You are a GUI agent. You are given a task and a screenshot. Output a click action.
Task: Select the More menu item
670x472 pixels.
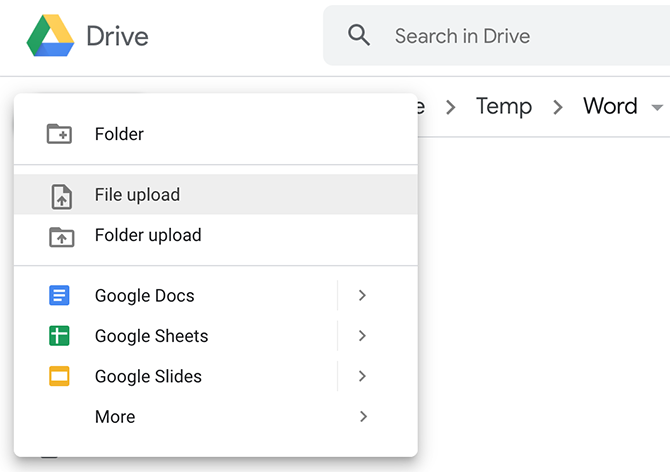(115, 417)
